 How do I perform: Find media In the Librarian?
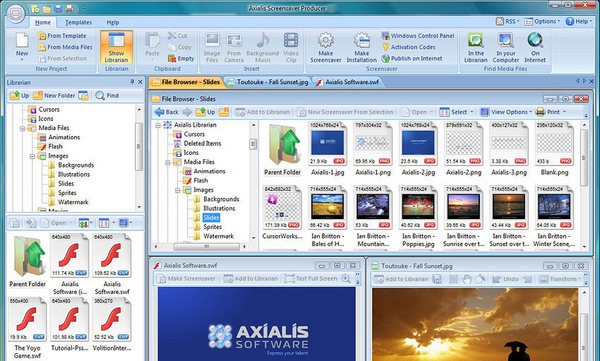pos(476,48)
